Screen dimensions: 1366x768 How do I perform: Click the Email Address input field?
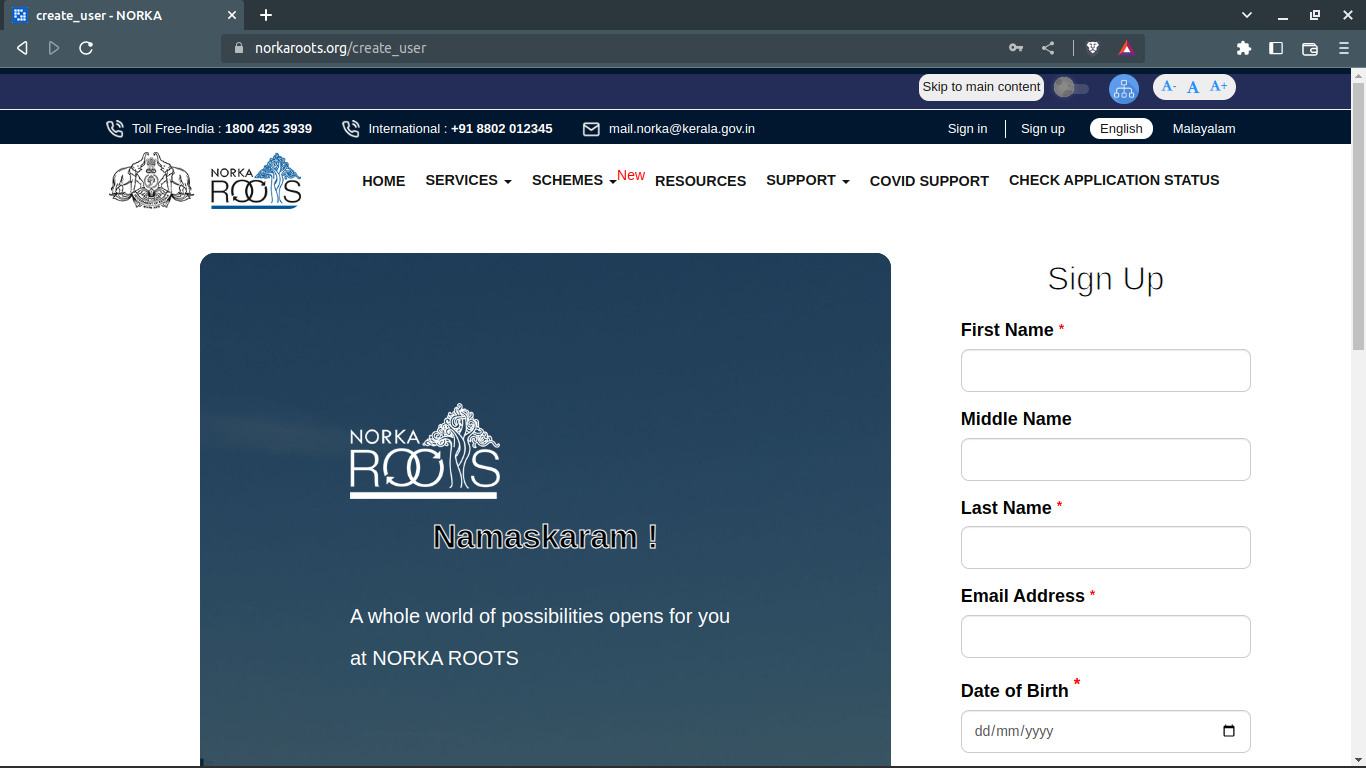click(x=1106, y=637)
